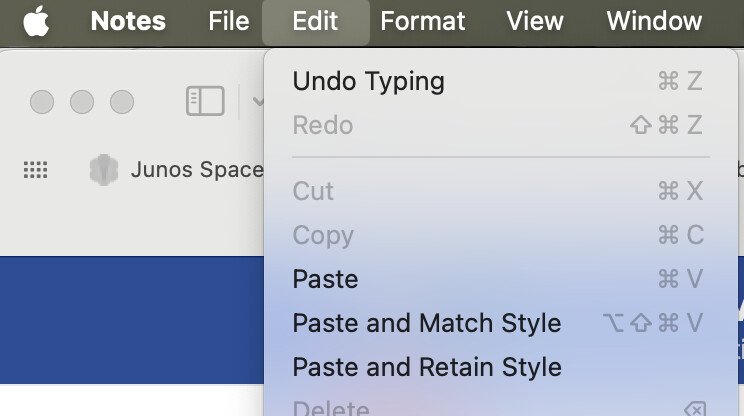Choose the plain Paste command
This screenshot has height=416, width=744.
325,279
